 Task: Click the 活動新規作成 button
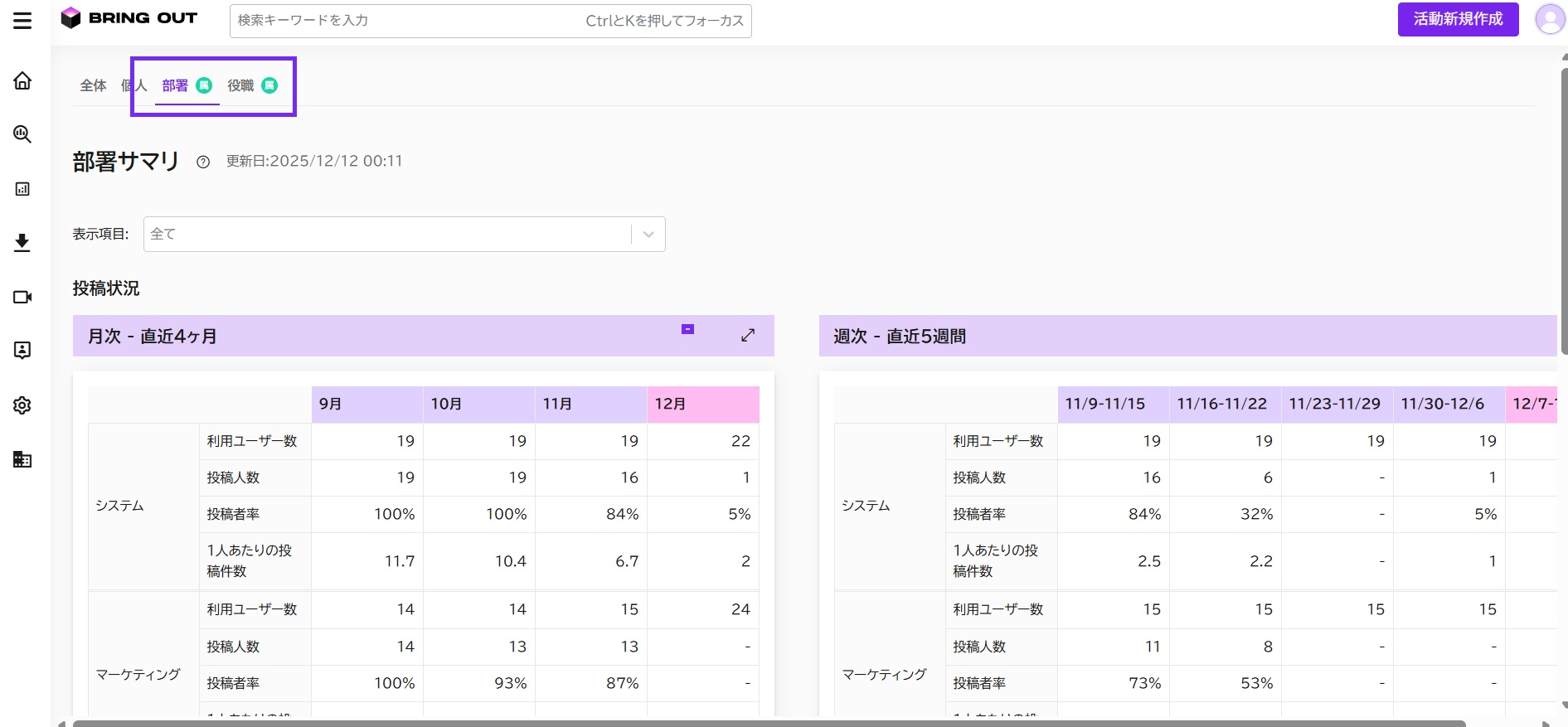1458,19
